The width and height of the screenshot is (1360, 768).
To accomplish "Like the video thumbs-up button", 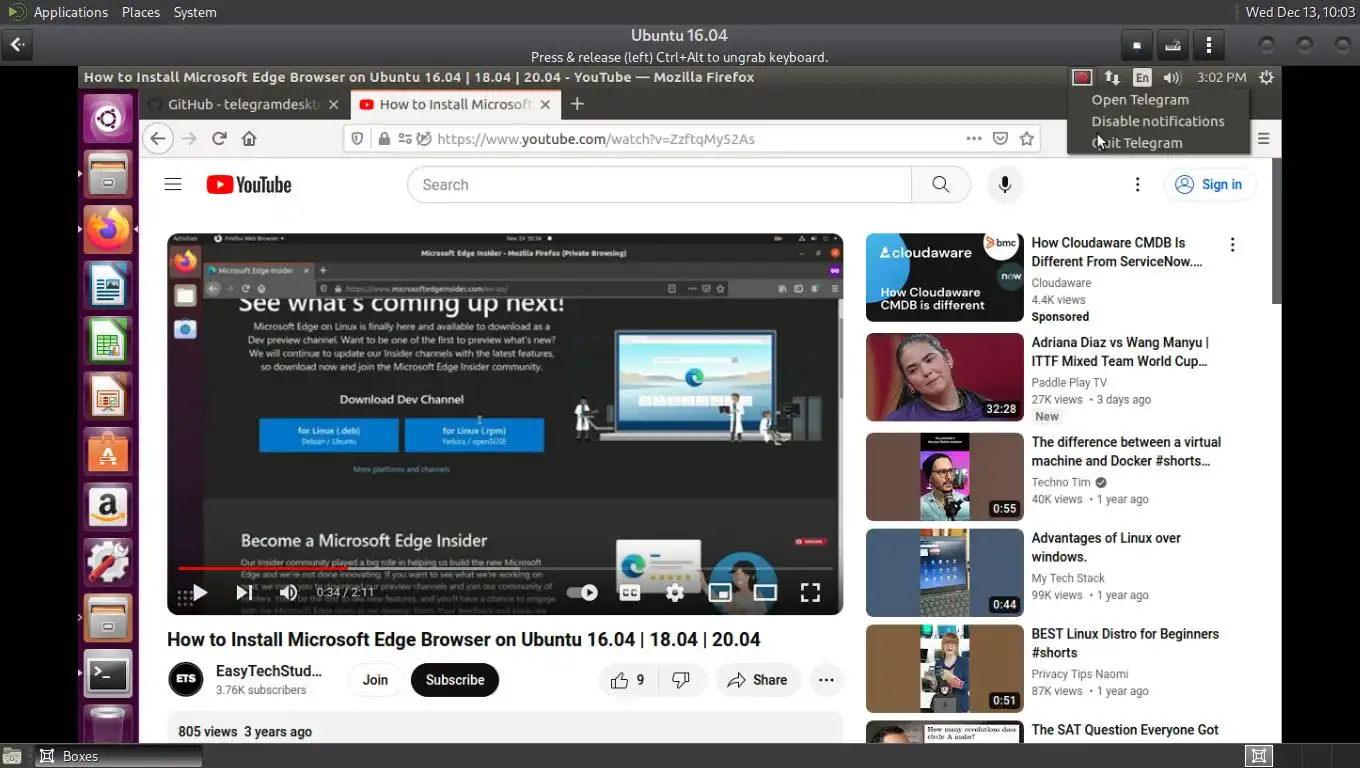I will [x=628, y=680].
